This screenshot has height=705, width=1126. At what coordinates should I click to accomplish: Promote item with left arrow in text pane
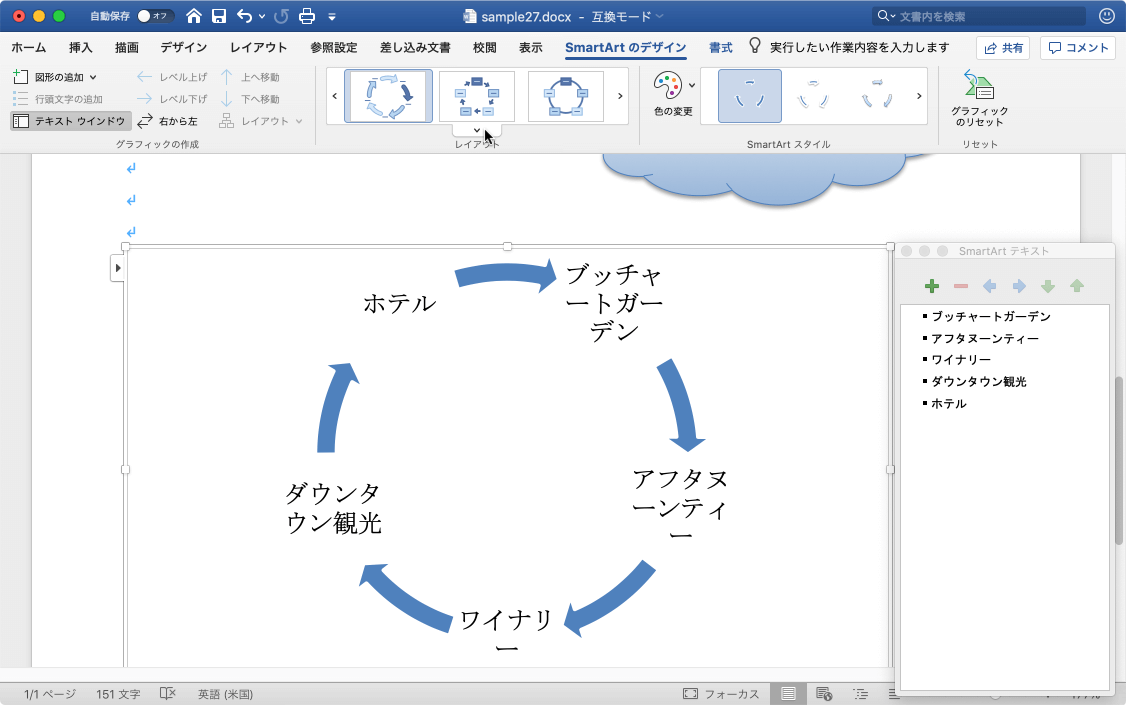tap(990, 286)
